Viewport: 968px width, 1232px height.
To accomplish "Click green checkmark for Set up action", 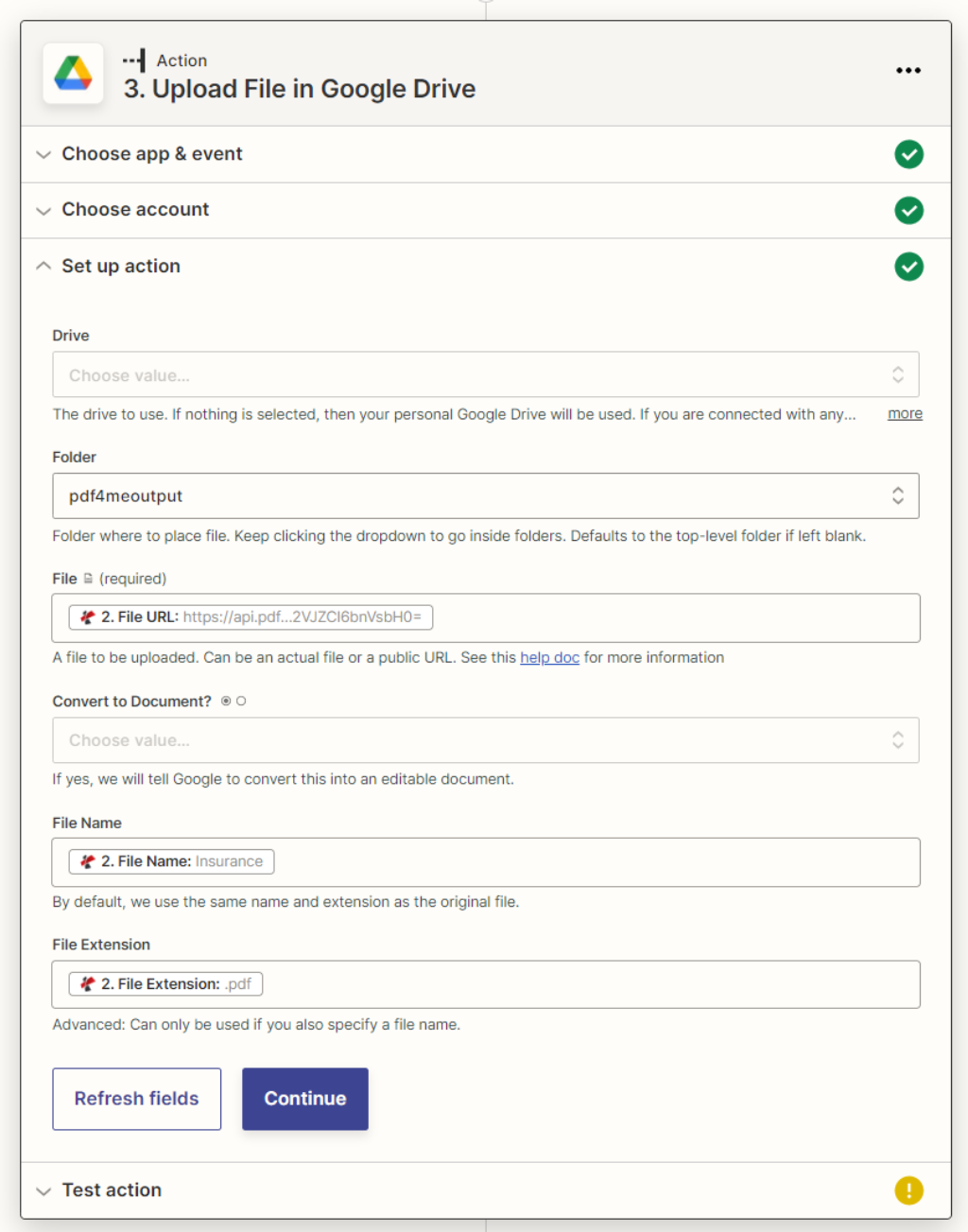I will (x=908, y=267).
